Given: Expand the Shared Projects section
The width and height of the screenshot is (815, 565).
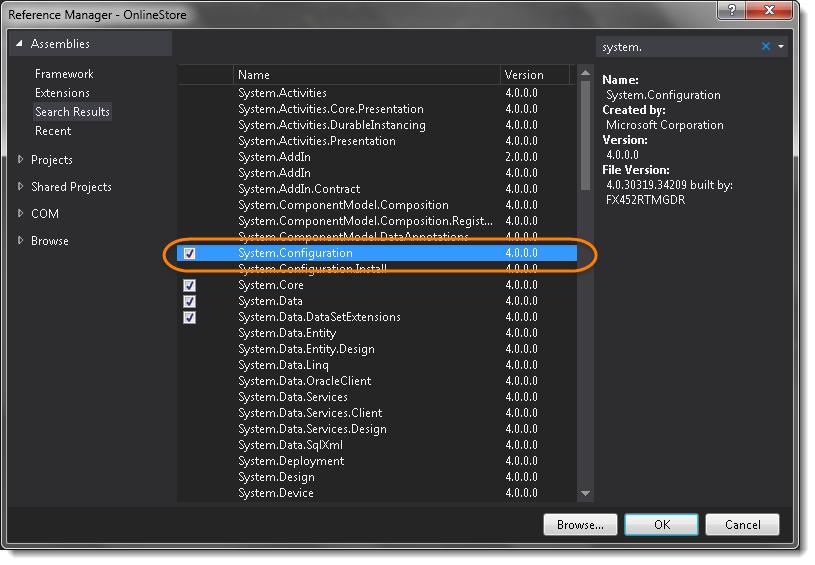Looking at the screenshot, I should click(22, 187).
